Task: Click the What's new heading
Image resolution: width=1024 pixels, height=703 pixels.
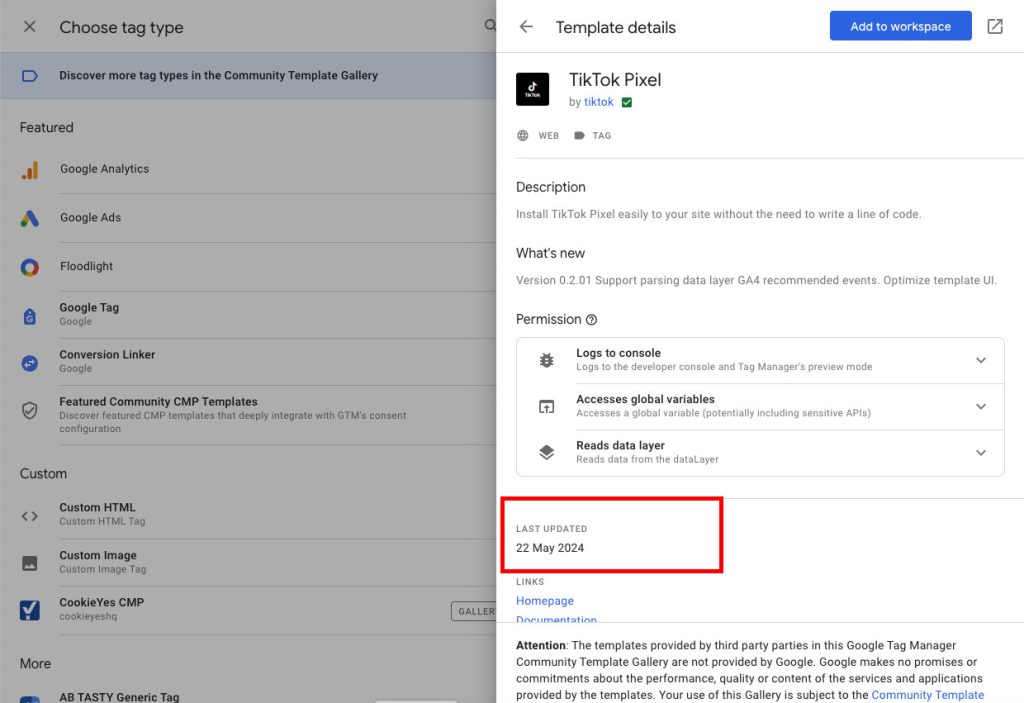Action: click(551, 253)
